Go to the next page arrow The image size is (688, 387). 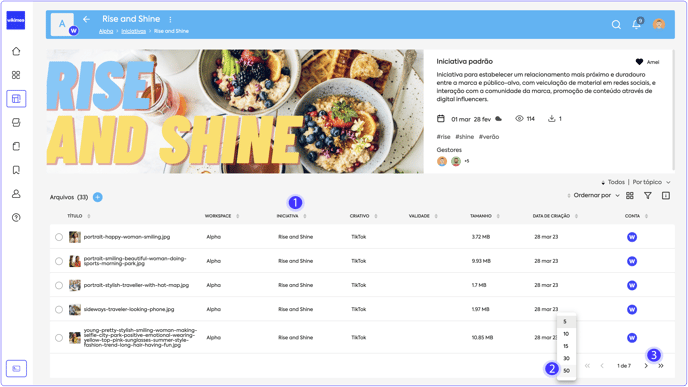pyautogui.click(x=646, y=366)
